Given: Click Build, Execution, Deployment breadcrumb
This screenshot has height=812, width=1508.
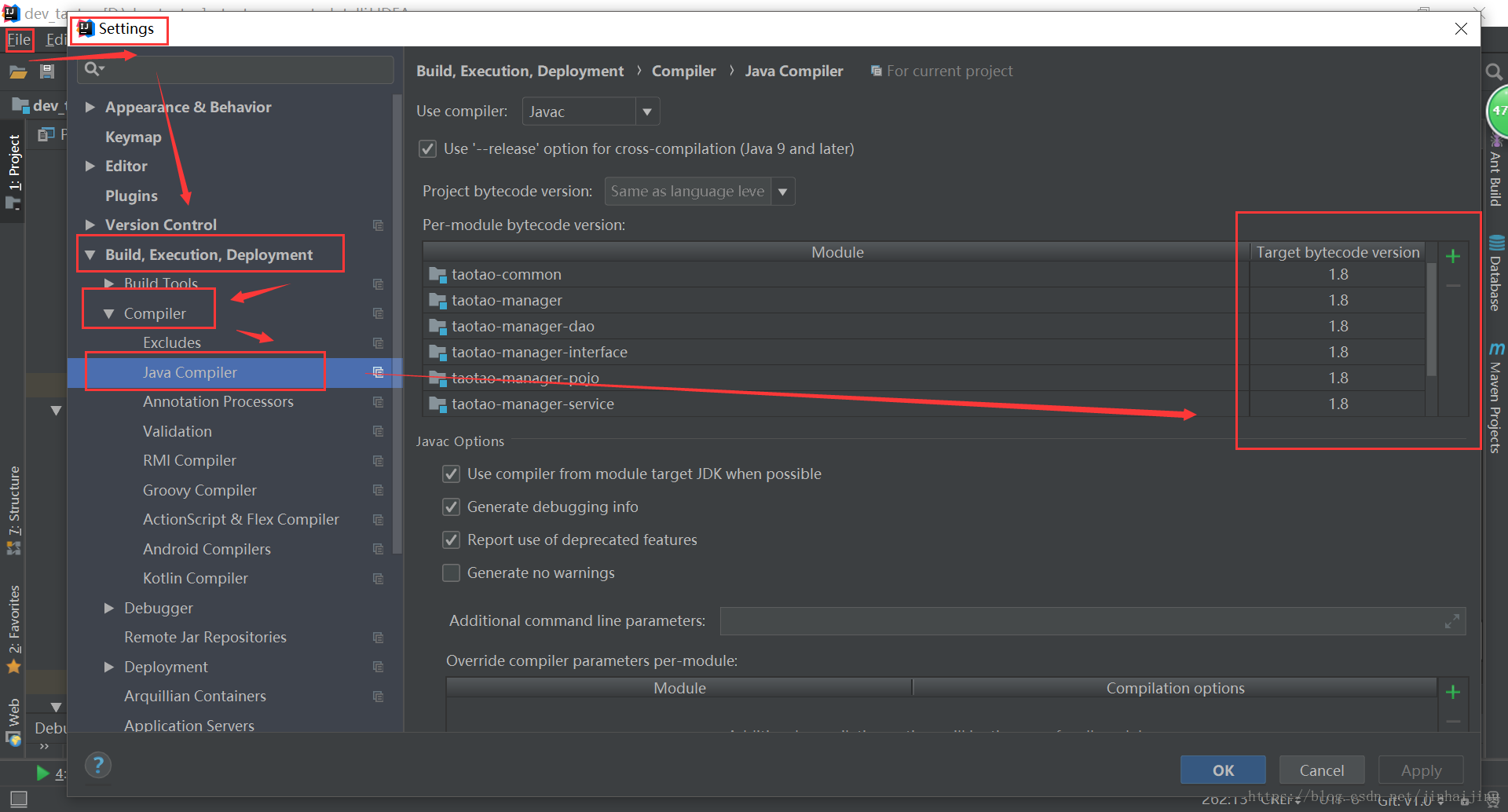Looking at the screenshot, I should [x=520, y=71].
